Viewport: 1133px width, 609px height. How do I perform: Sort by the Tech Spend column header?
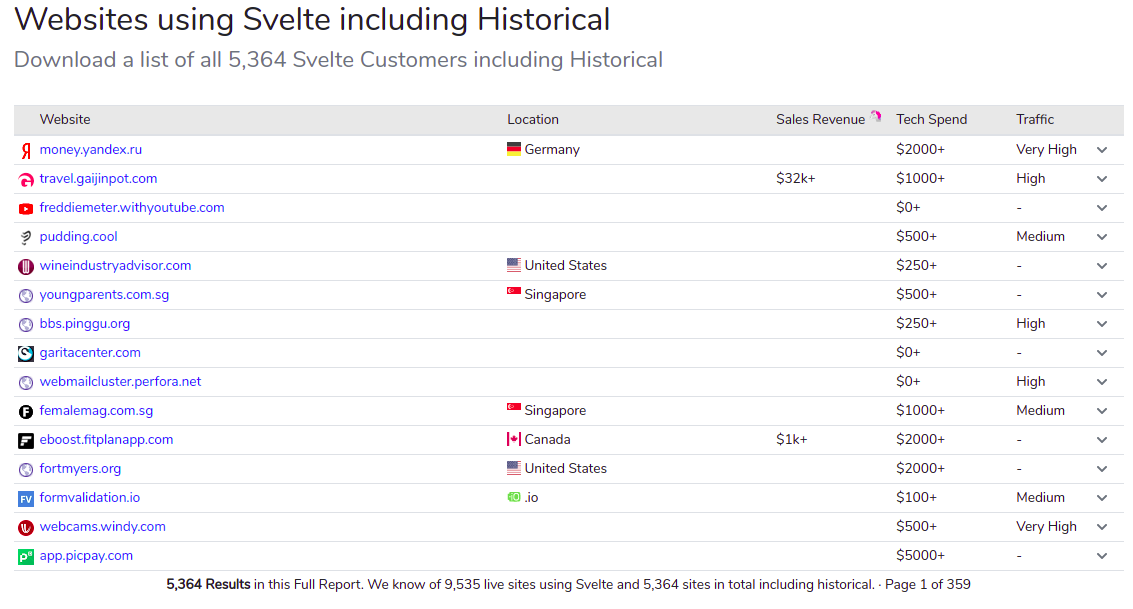point(931,120)
